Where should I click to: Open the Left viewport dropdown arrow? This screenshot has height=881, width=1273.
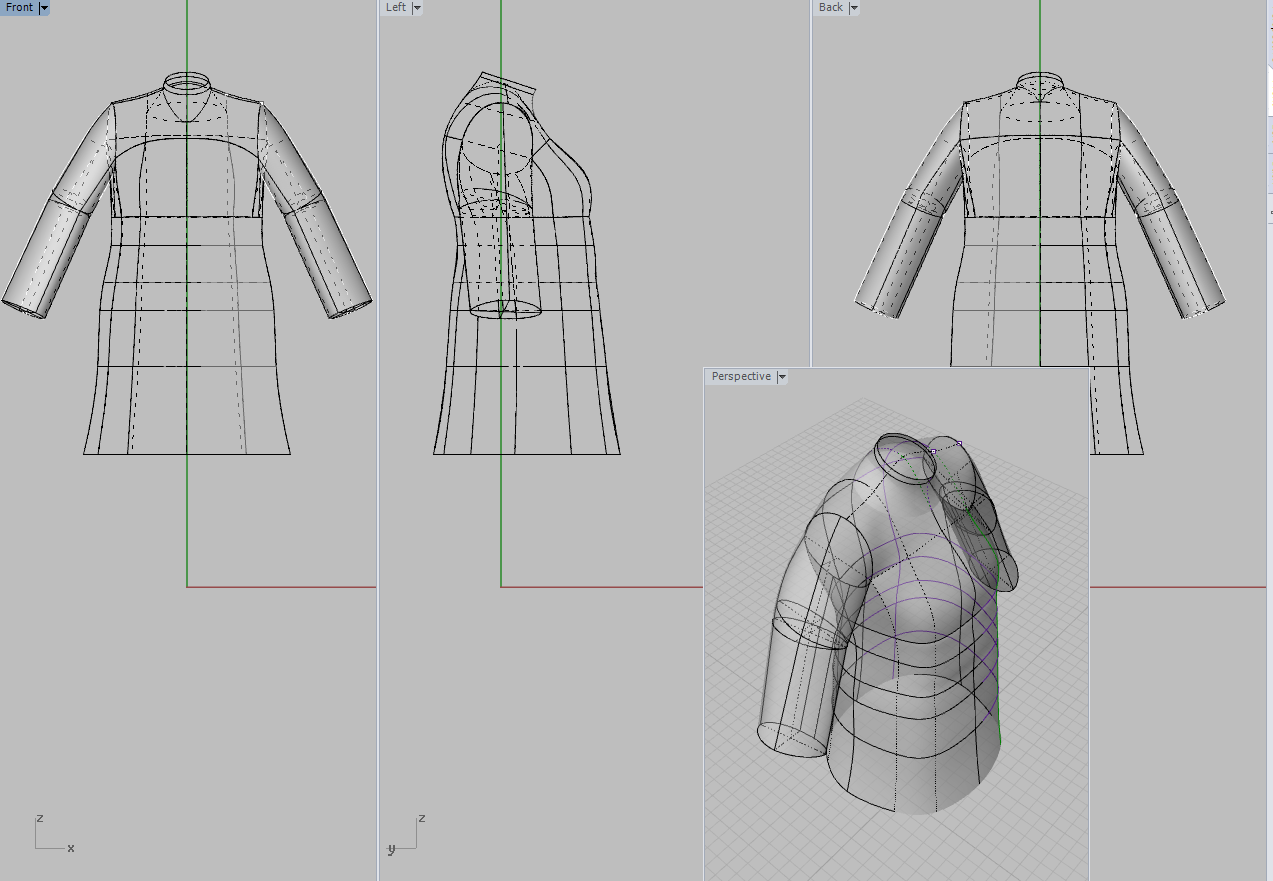(417, 8)
